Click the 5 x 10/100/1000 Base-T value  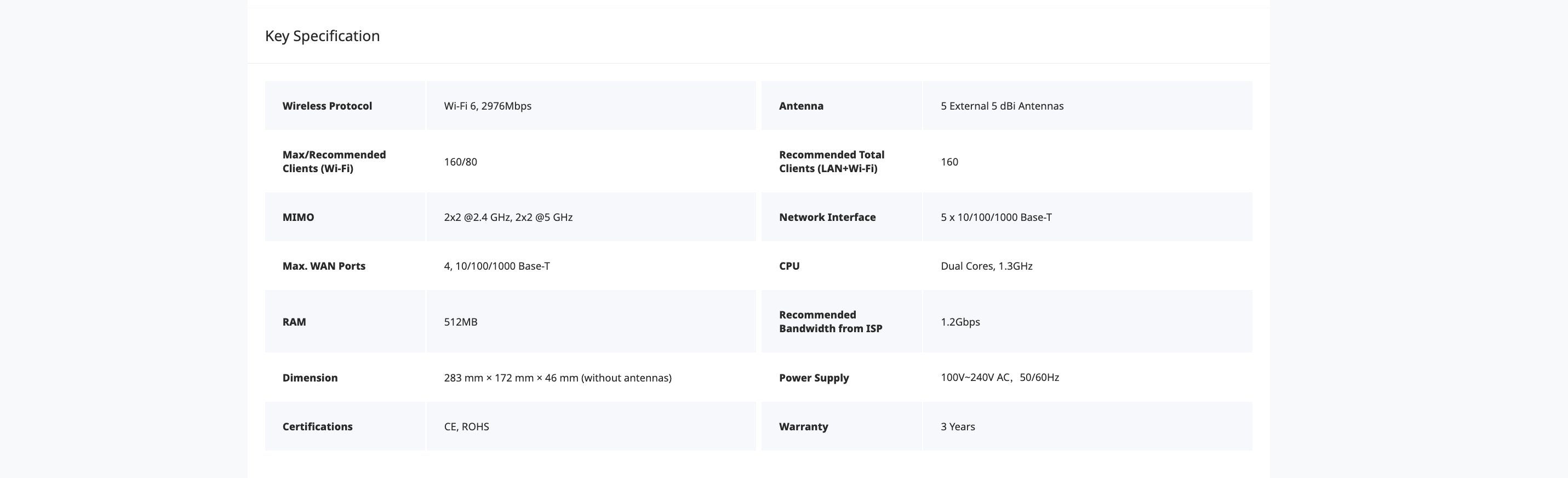(x=996, y=218)
